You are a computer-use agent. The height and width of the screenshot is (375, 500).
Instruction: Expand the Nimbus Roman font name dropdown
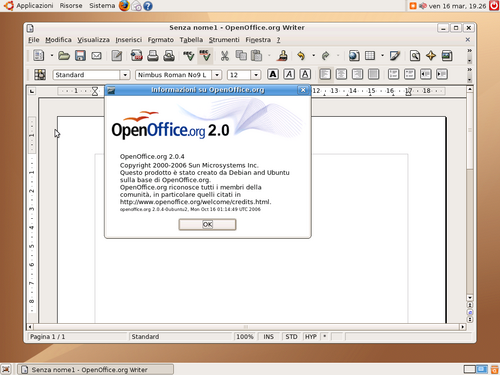click(217, 75)
